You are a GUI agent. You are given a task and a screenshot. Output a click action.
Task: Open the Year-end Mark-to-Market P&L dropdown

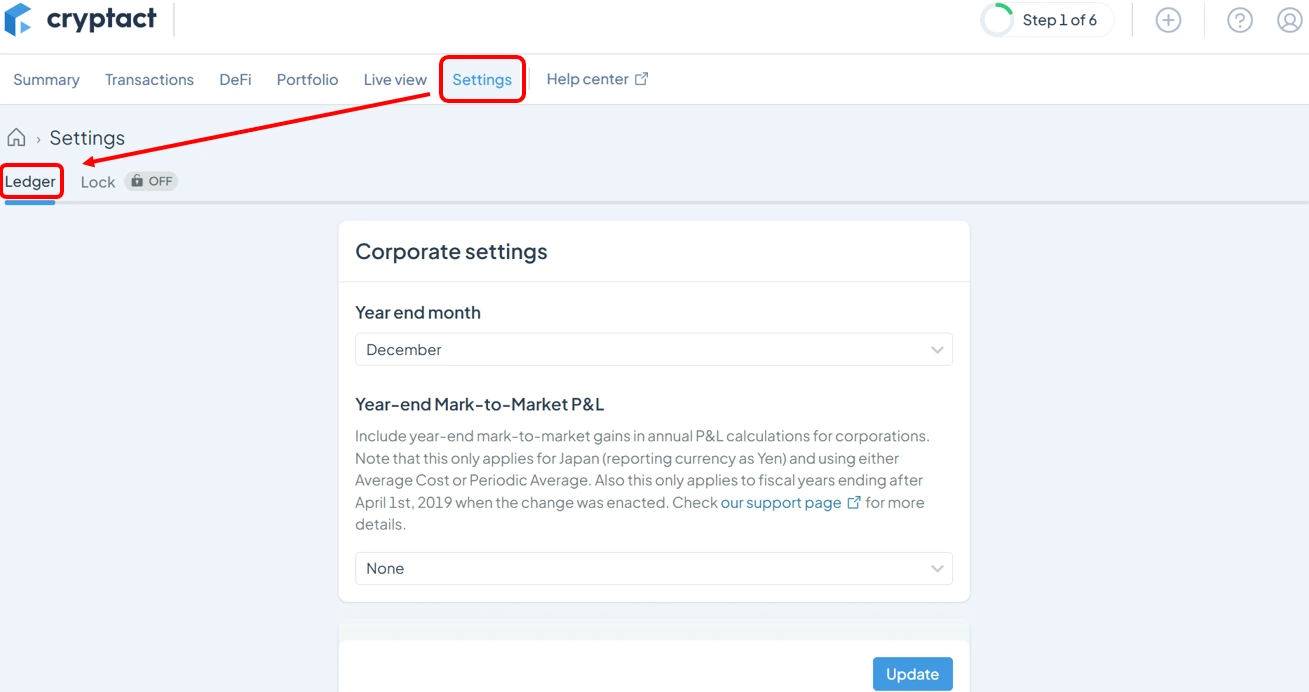pyautogui.click(x=653, y=569)
